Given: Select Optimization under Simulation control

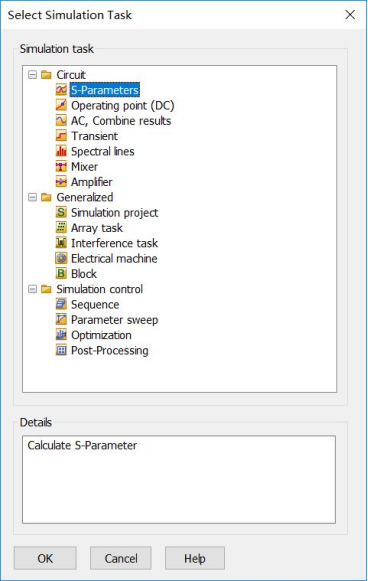Looking at the screenshot, I should pos(101,335).
